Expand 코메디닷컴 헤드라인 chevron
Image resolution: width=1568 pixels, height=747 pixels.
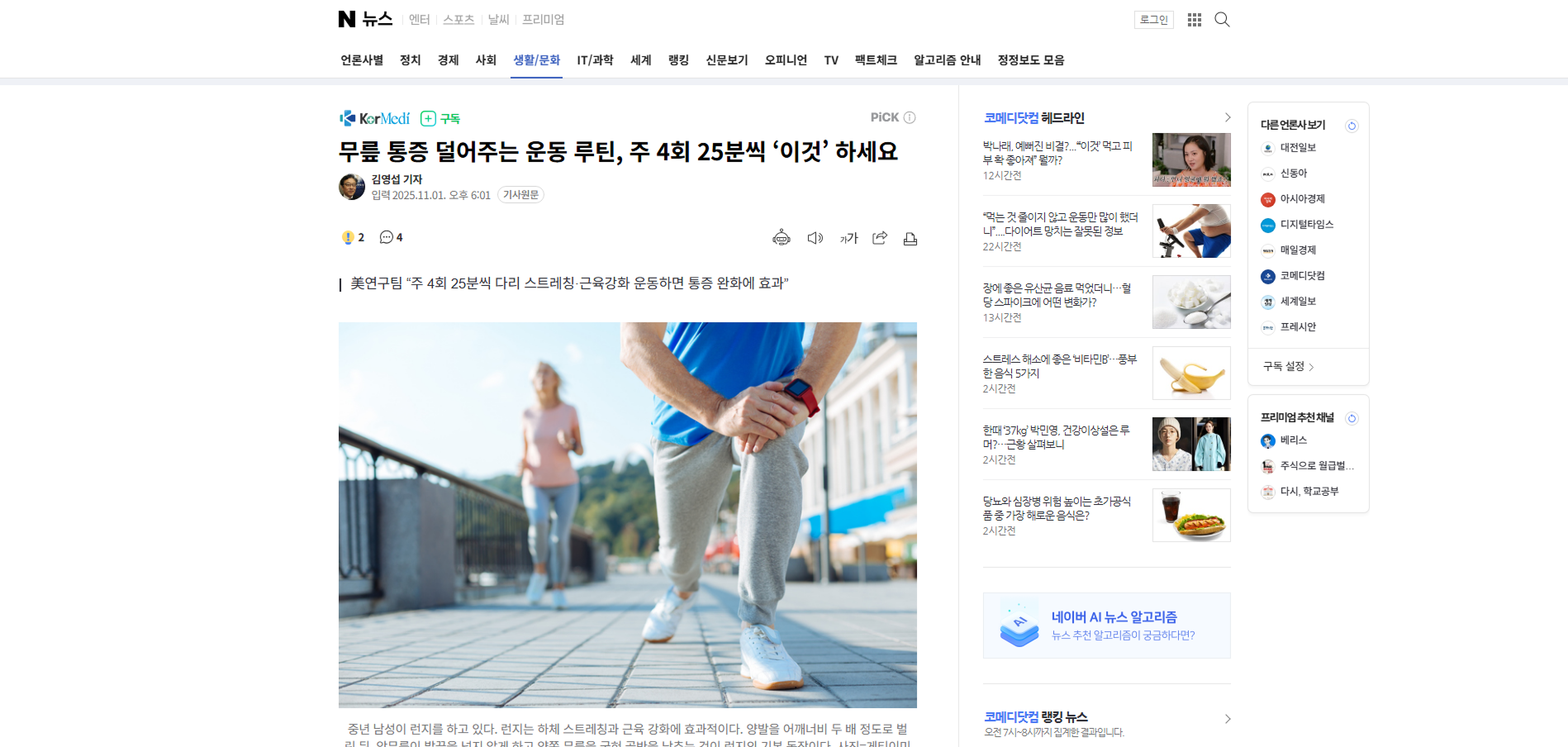coord(1228,117)
